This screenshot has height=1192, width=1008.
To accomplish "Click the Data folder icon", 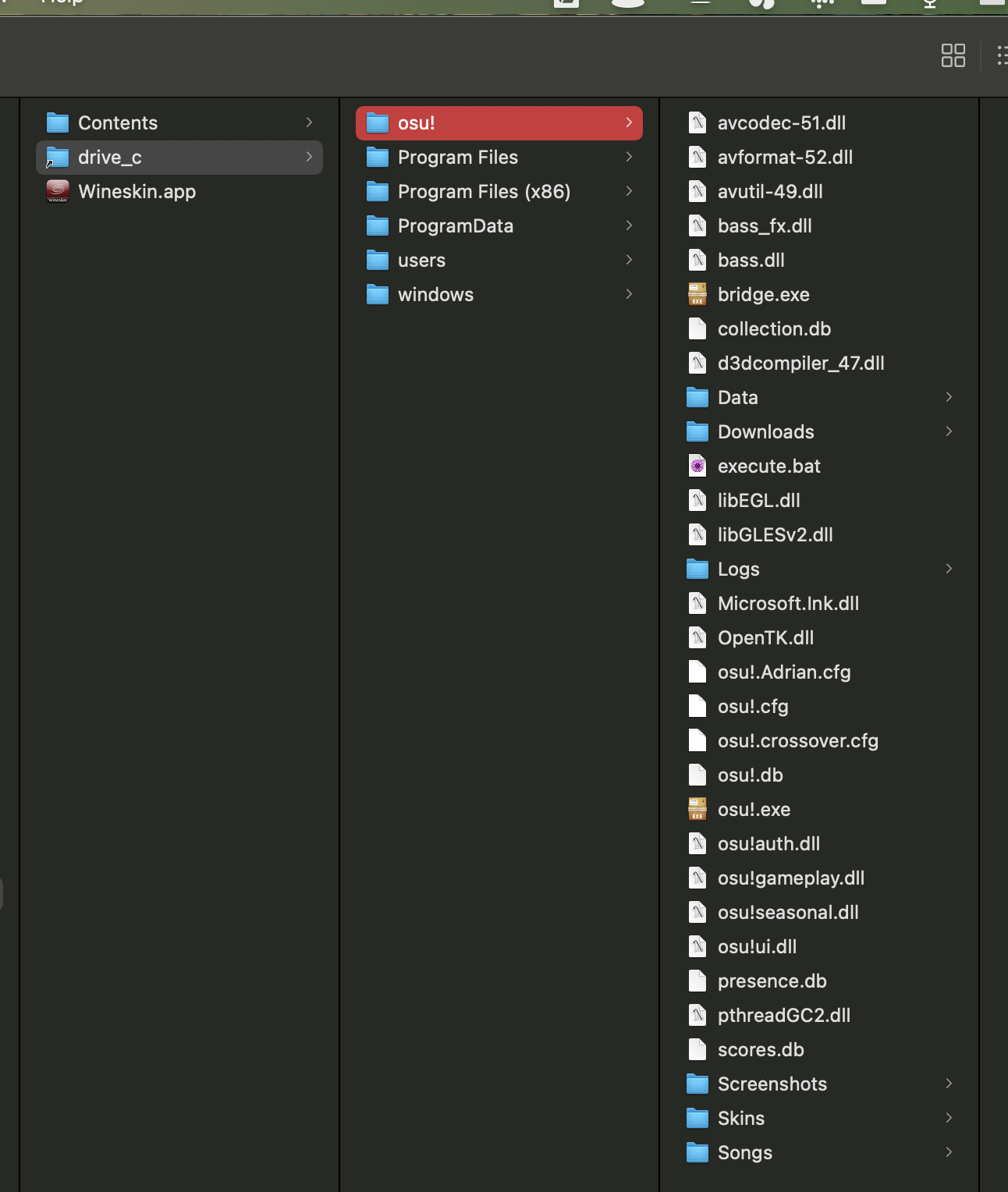I will coord(697,397).
